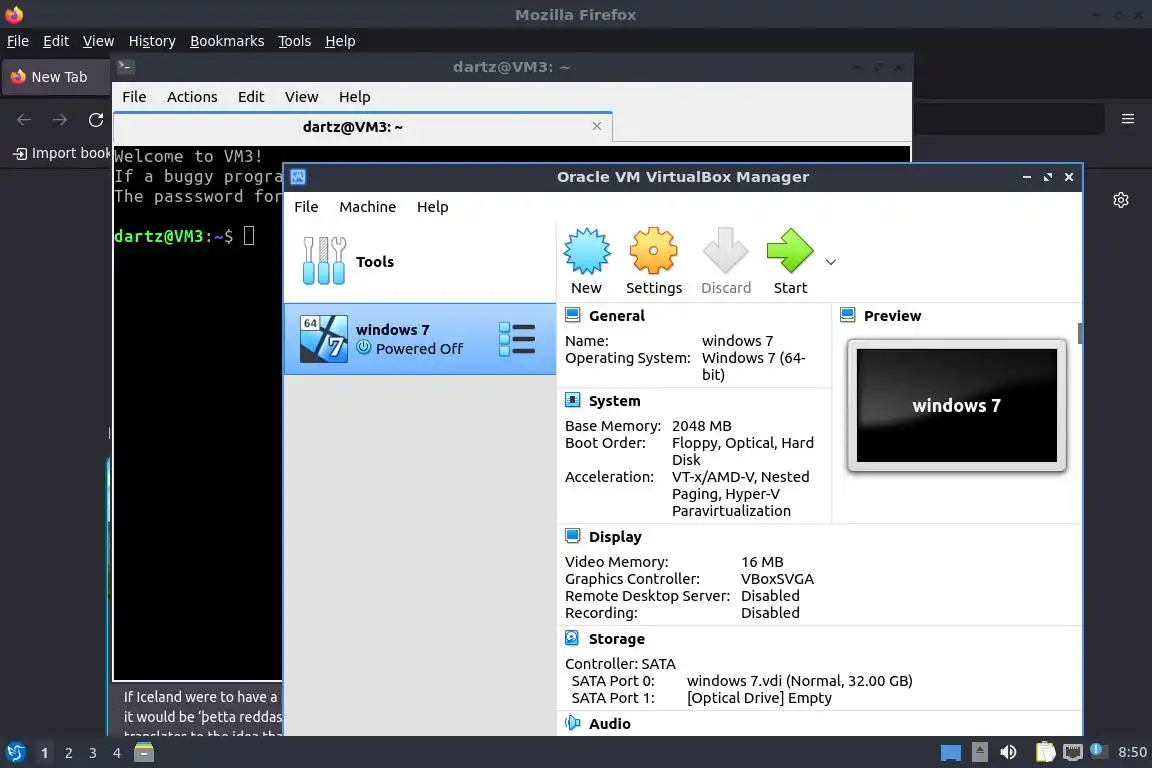Open the file manager taskbar icon

point(144,753)
